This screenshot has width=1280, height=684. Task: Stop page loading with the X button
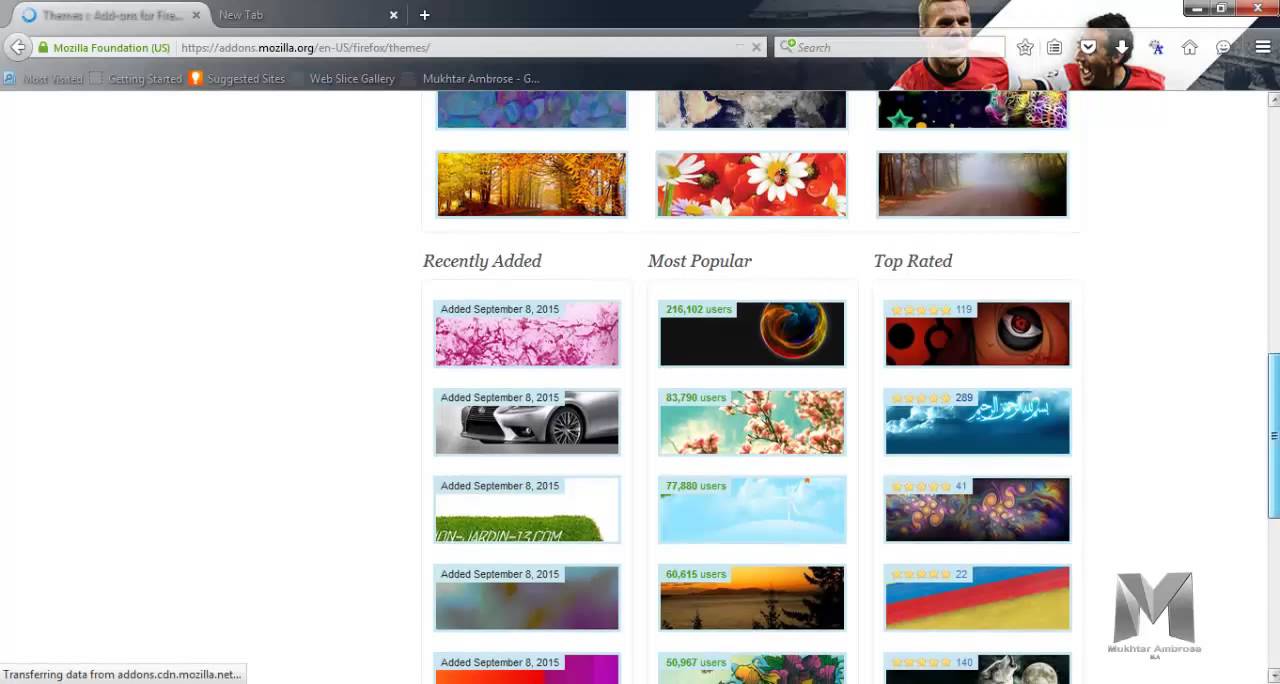[756, 47]
